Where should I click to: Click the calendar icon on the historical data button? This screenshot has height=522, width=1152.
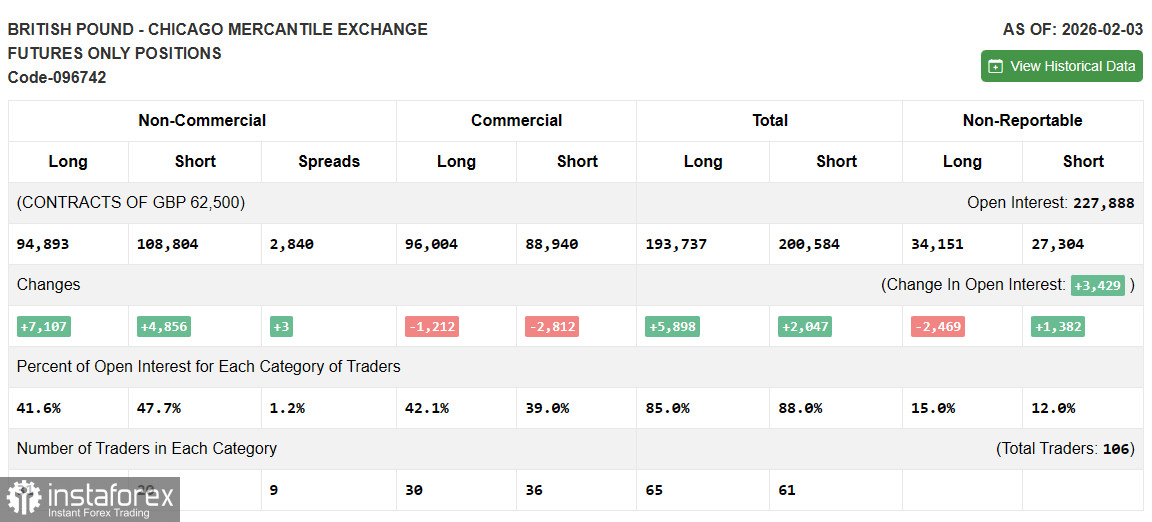[x=996, y=66]
